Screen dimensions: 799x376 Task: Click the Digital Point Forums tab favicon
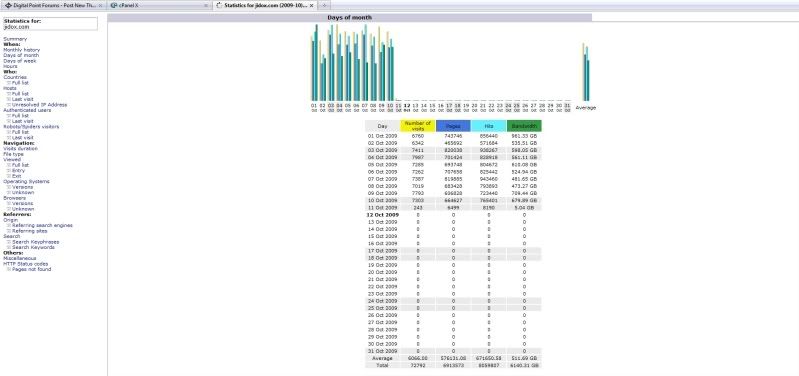8,5
